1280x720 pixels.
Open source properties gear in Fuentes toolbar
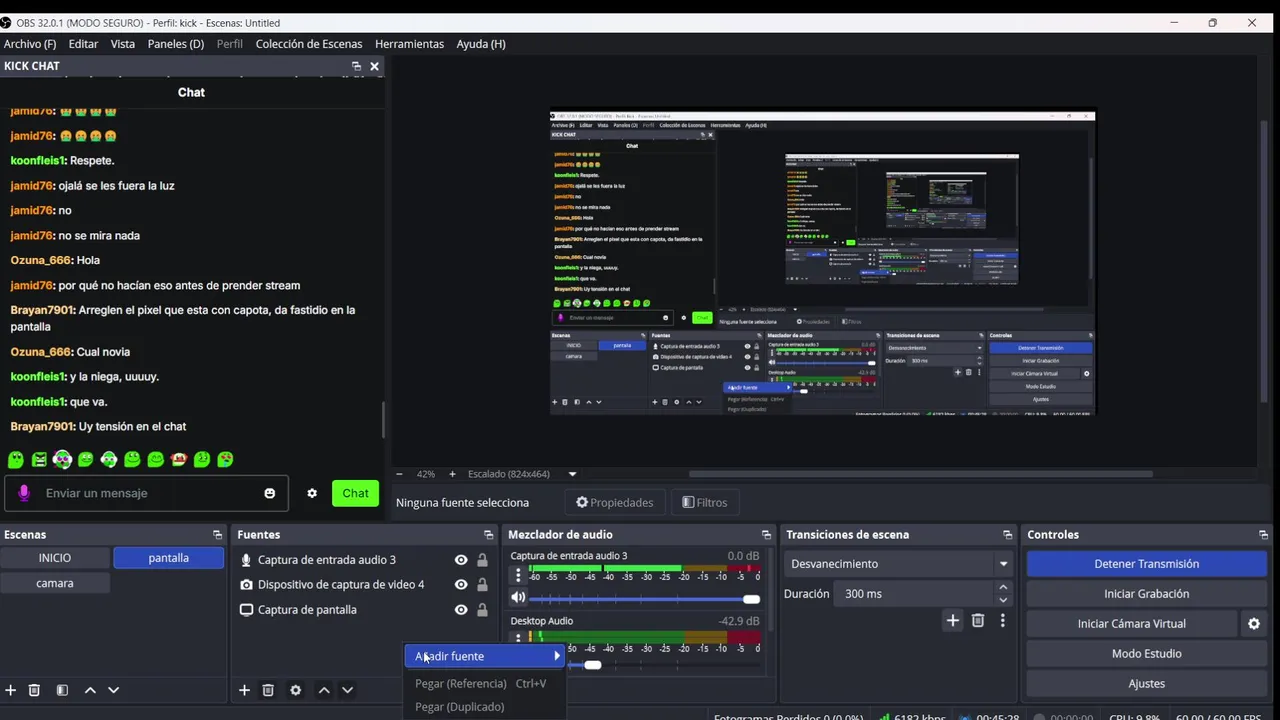(295, 690)
